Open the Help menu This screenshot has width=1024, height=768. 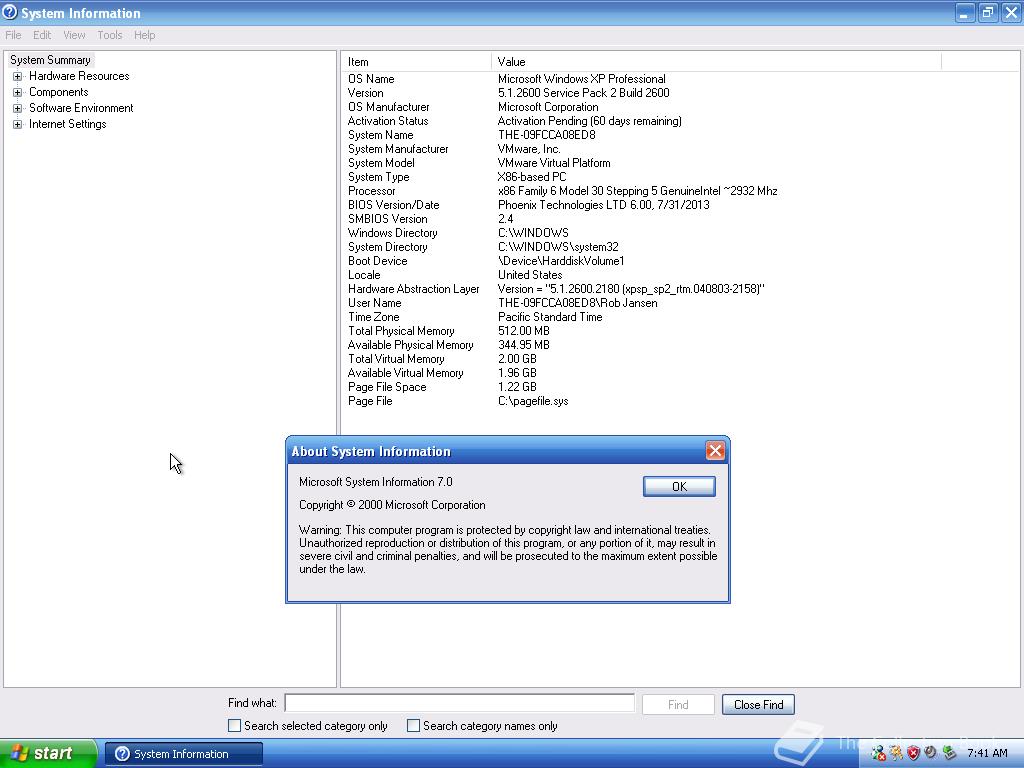144,35
